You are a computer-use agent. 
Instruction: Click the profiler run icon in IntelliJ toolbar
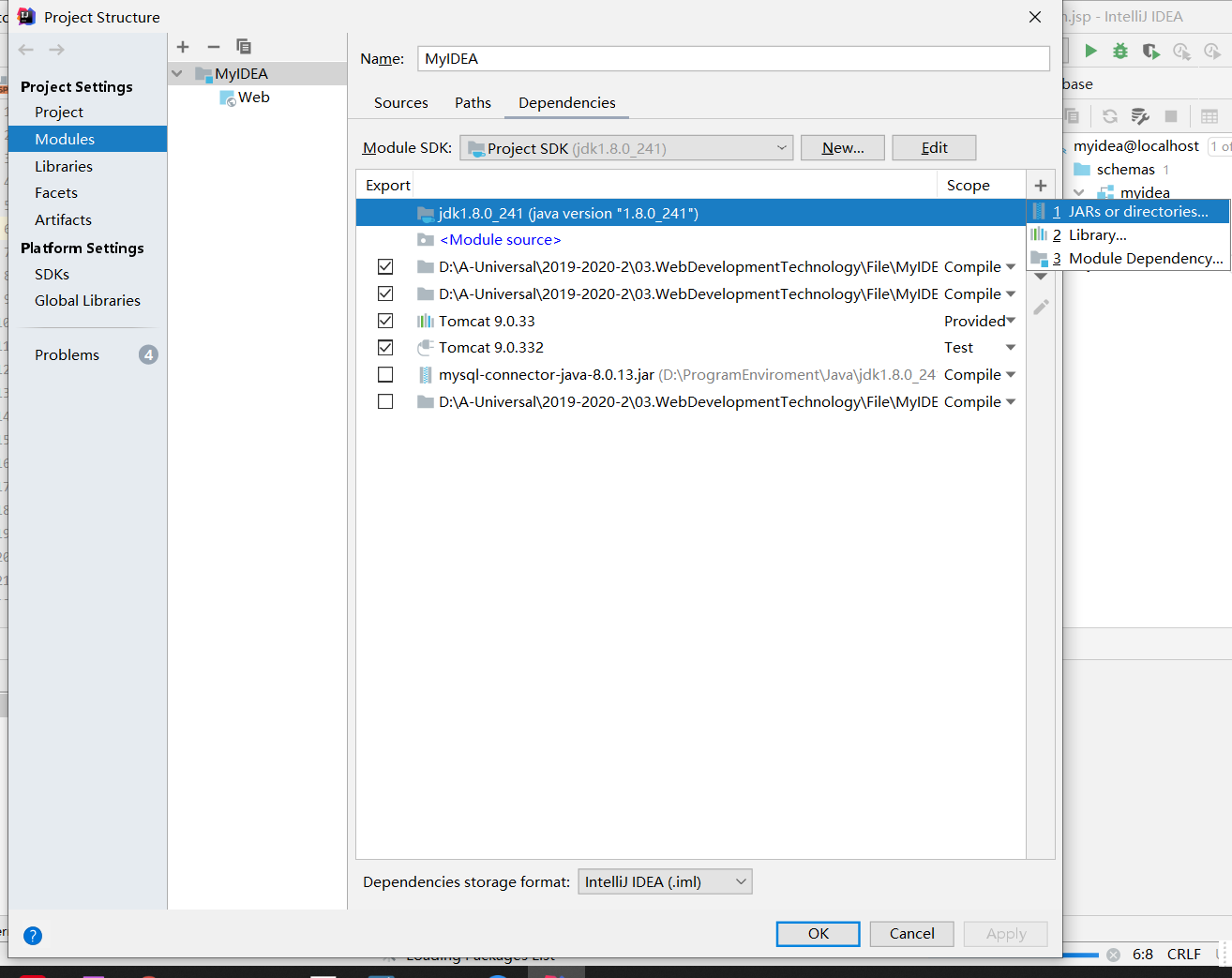pos(1181,51)
